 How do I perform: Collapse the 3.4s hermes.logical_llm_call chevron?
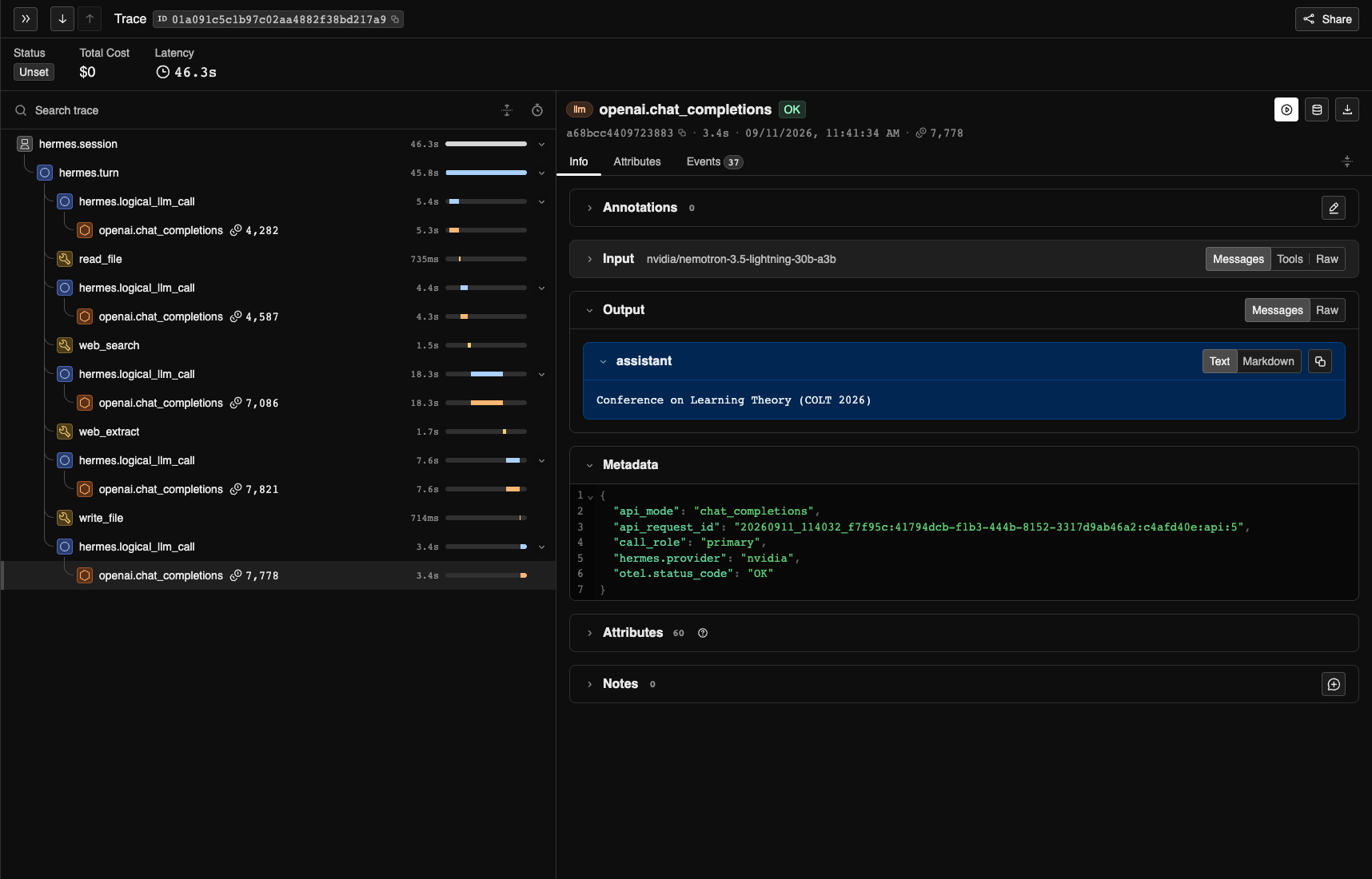coord(541,547)
